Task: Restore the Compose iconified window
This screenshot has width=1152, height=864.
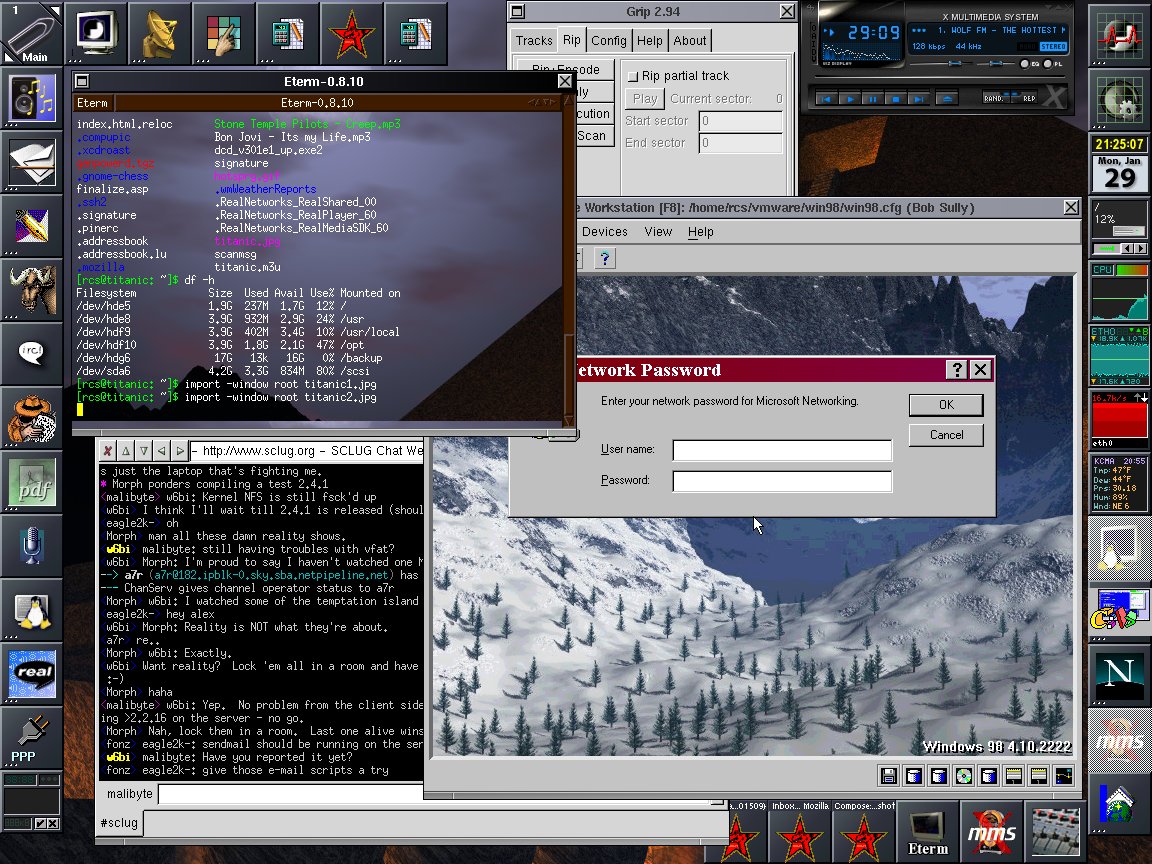Action: [864, 831]
